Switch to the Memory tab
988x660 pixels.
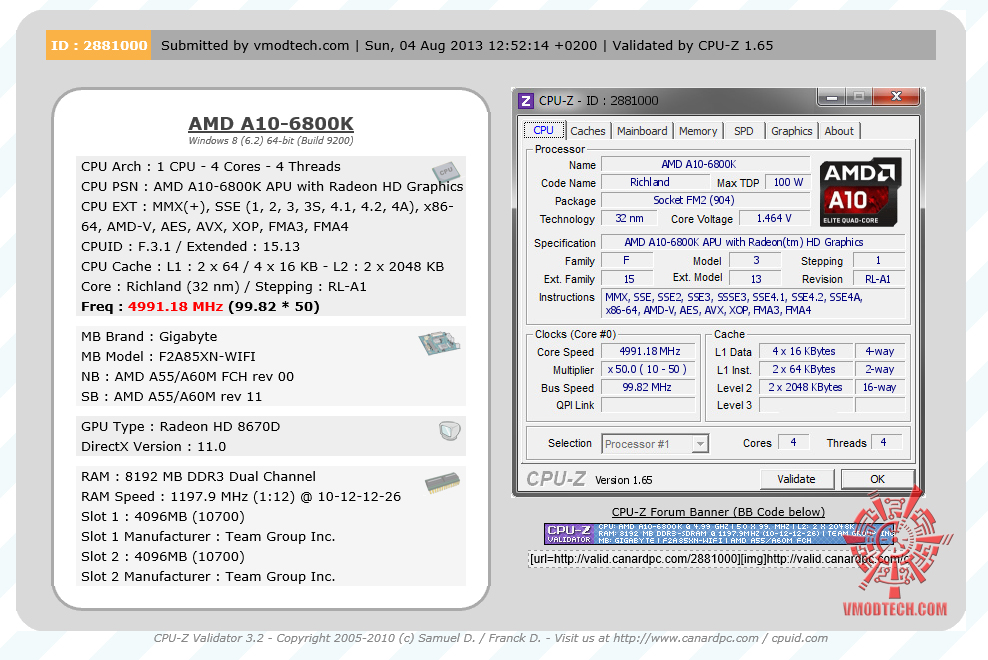(x=698, y=131)
